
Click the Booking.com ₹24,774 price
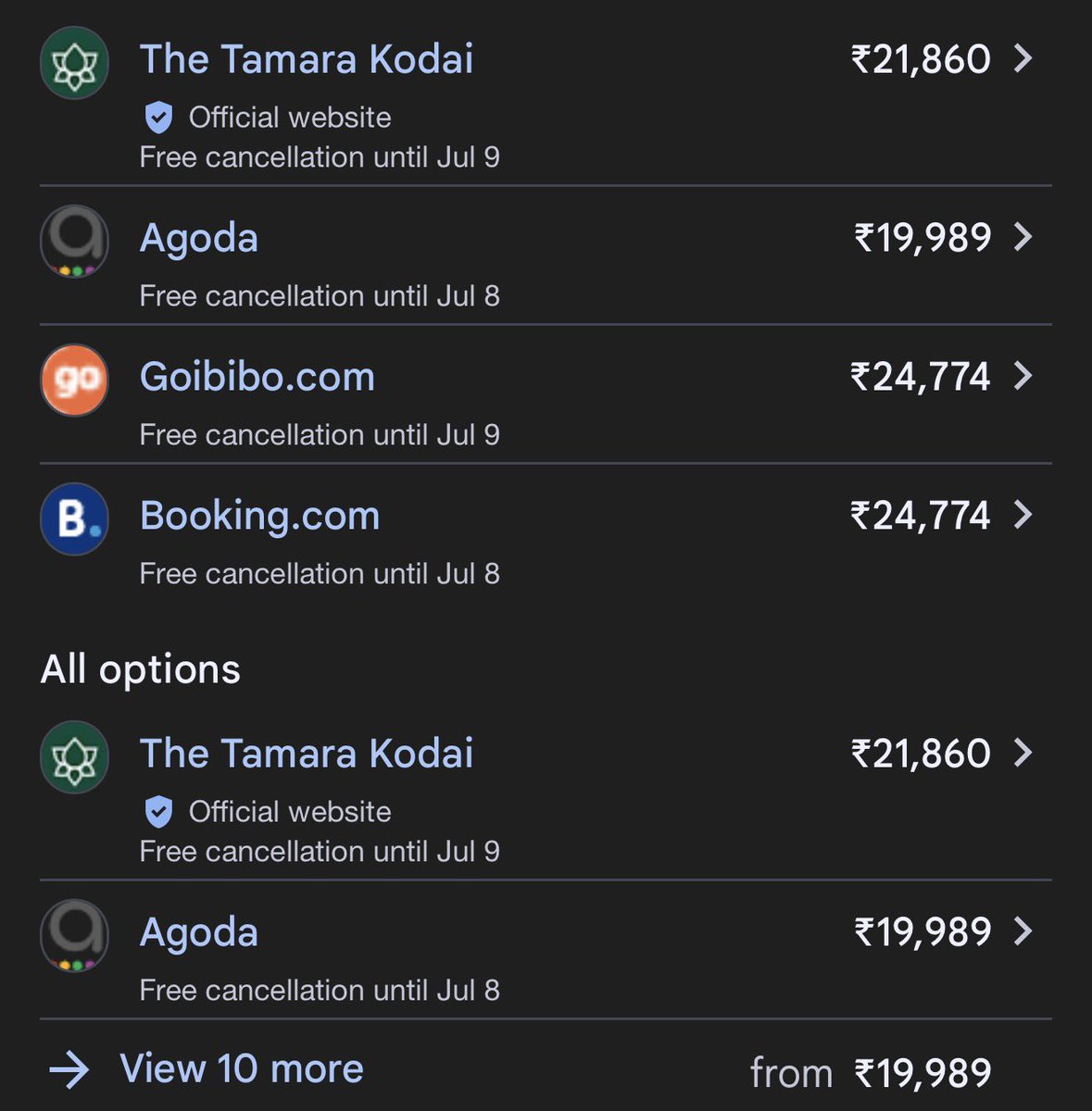[x=921, y=516]
